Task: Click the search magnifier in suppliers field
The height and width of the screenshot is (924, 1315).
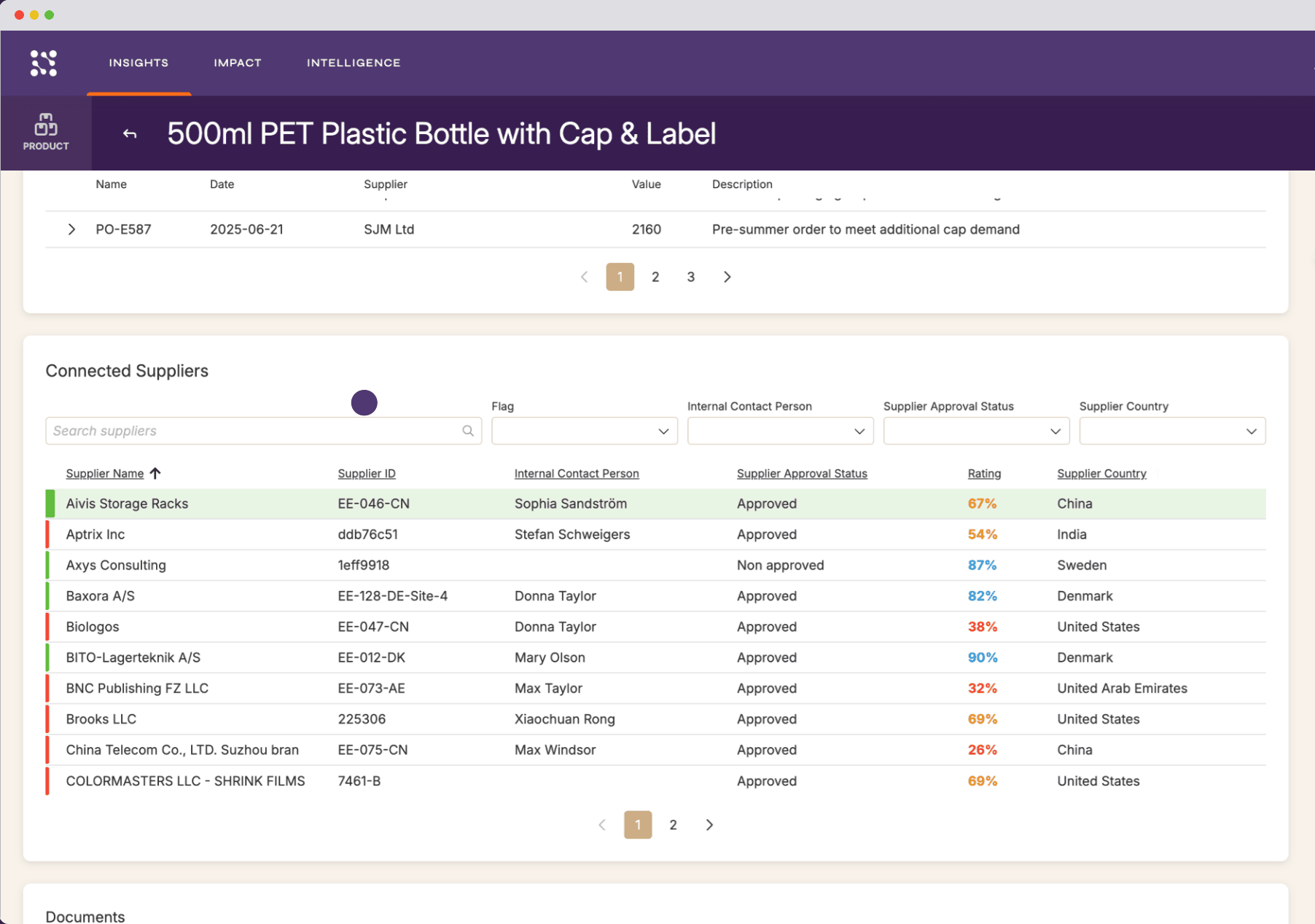Action: 468,431
